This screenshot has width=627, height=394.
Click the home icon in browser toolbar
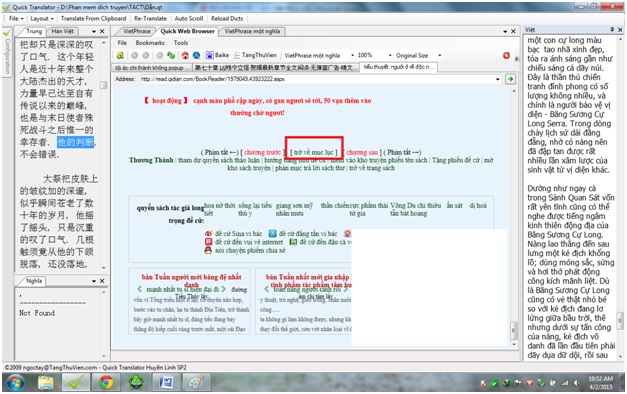pos(185,56)
